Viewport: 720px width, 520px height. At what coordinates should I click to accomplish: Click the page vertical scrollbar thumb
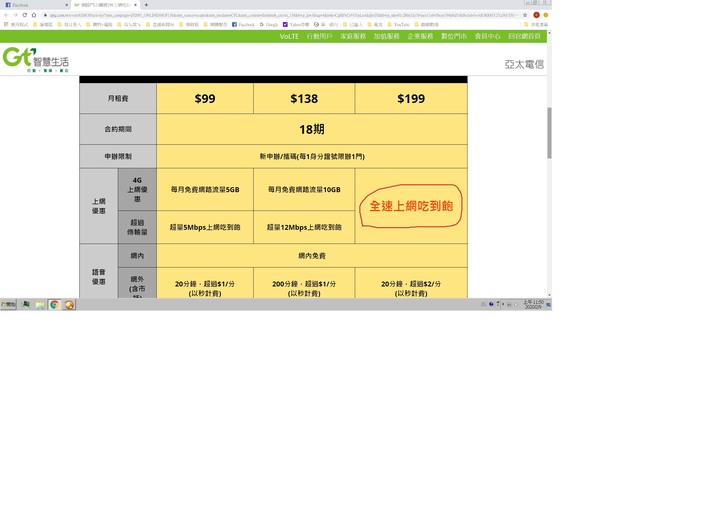[549, 133]
